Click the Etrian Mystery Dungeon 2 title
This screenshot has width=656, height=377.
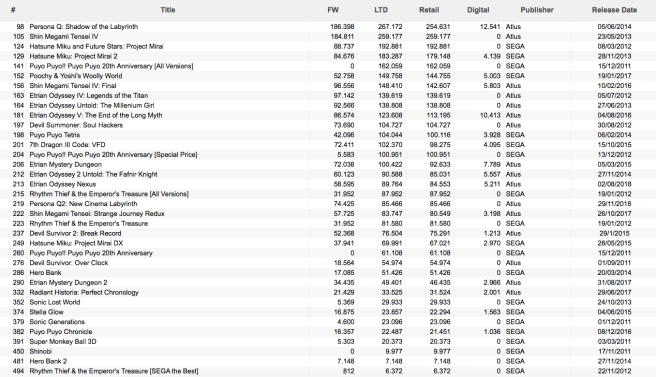click(68, 282)
